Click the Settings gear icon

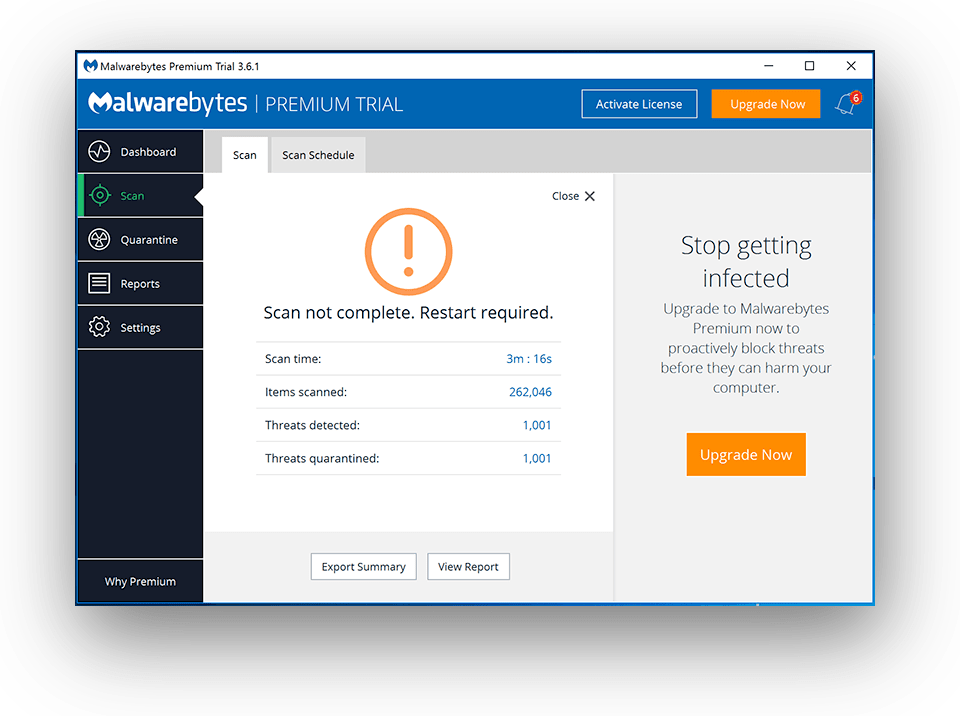pyautogui.click(x=99, y=328)
